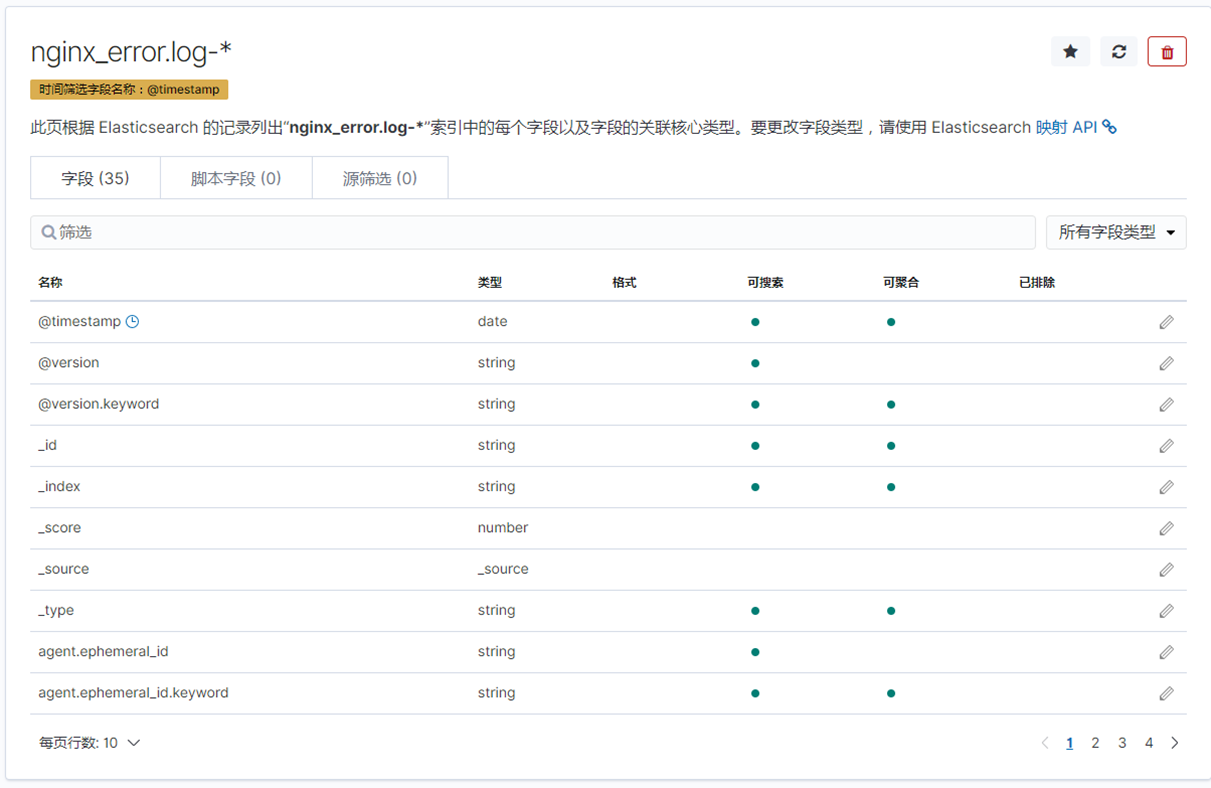
Task: Click the _source type cell
Action: coord(503,569)
